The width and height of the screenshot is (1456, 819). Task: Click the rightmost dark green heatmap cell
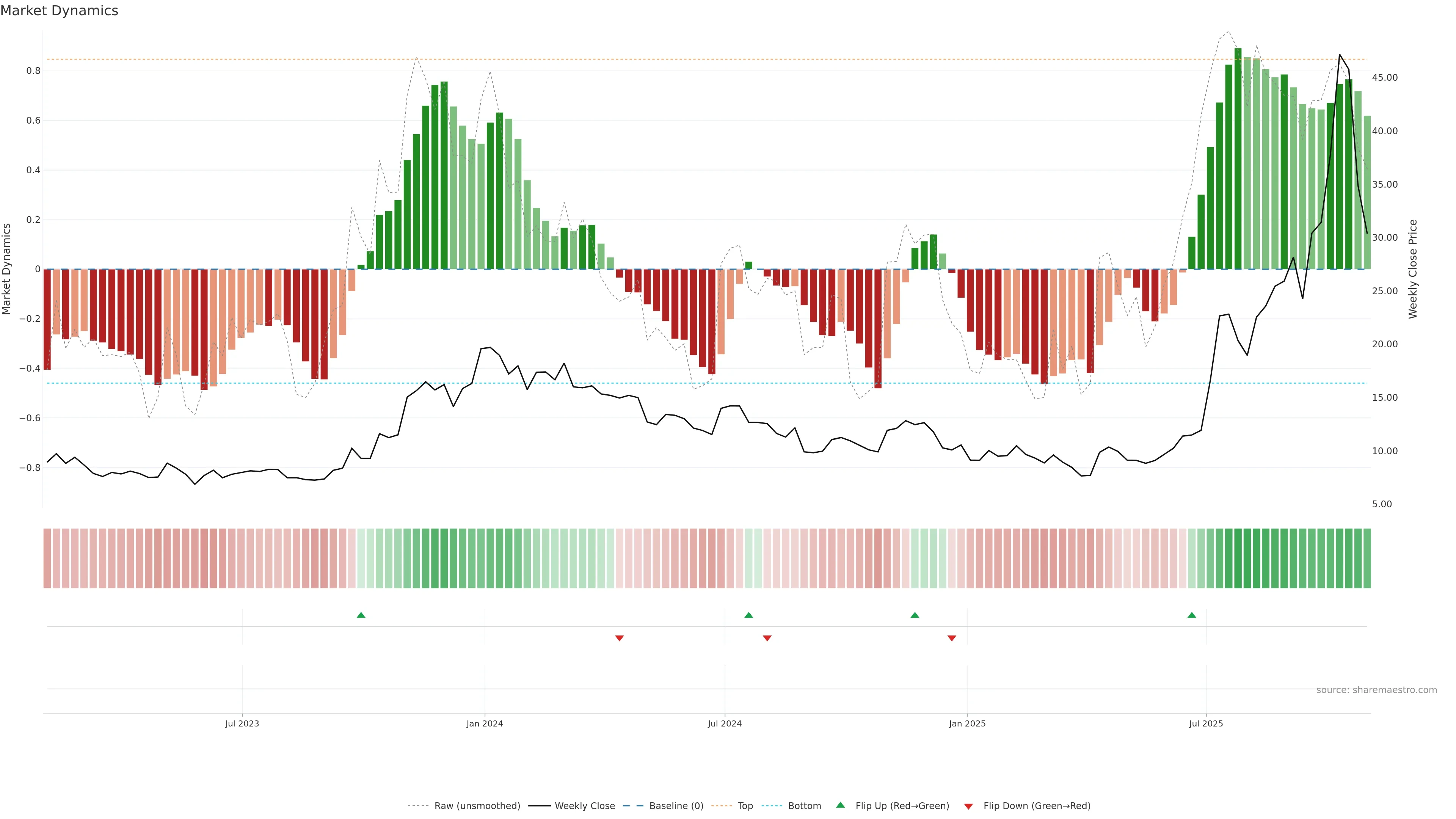1367,559
